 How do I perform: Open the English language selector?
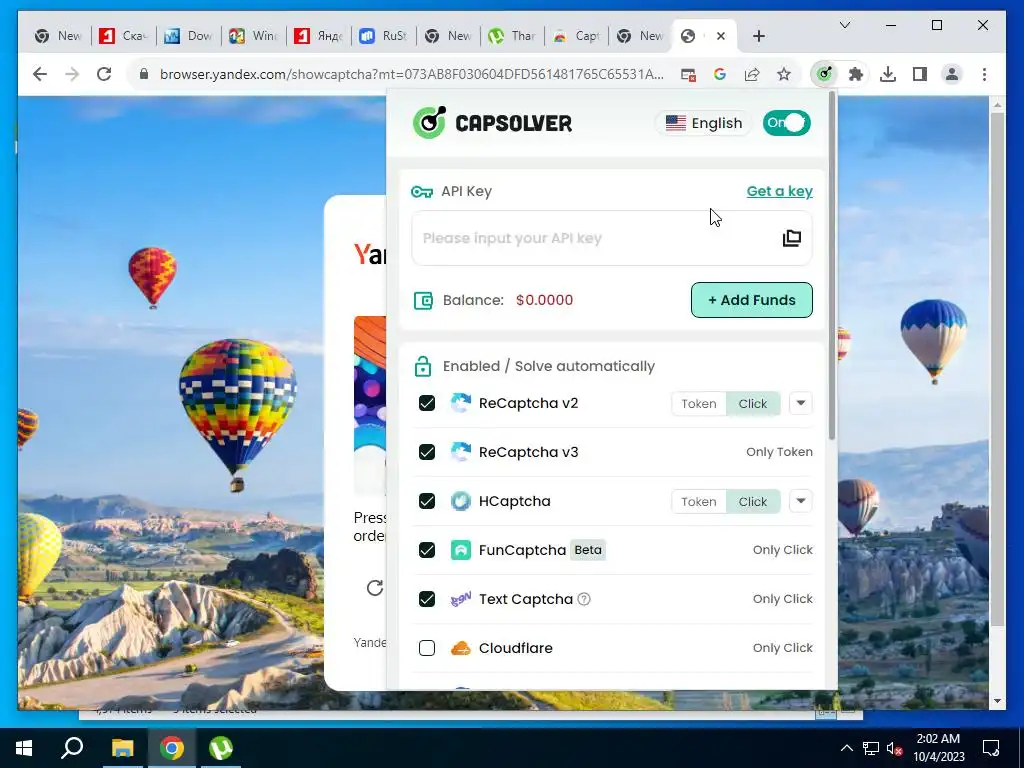click(704, 123)
